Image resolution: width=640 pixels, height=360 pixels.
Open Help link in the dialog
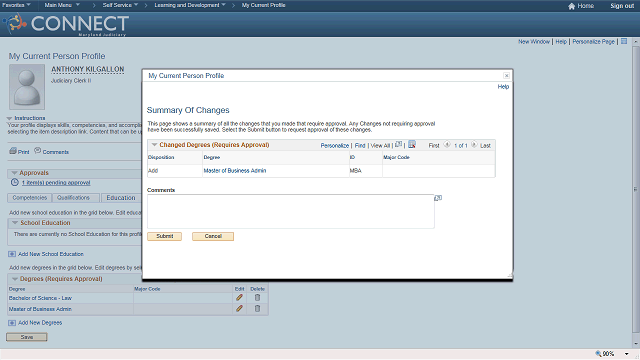pyautogui.click(x=503, y=87)
